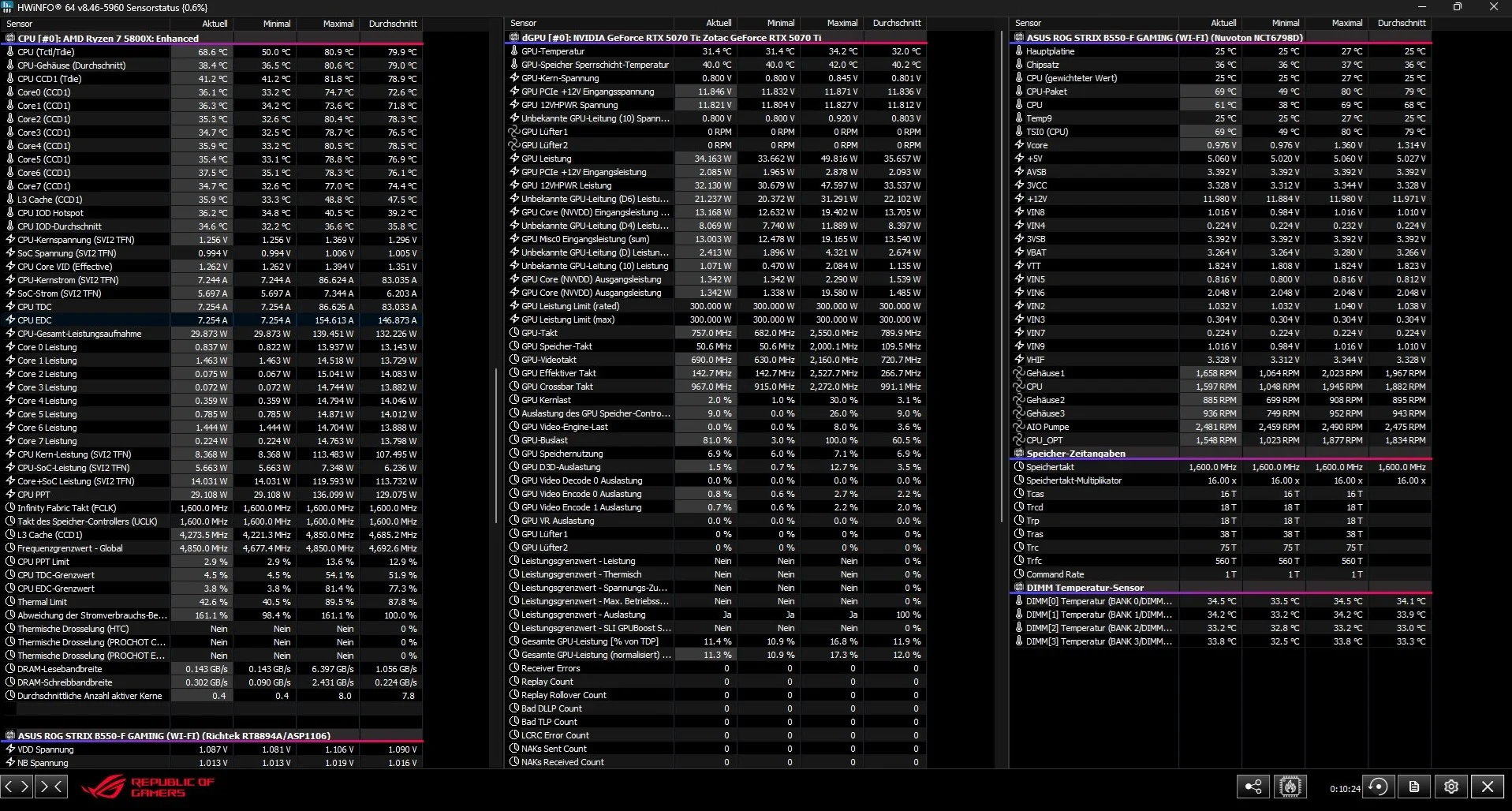
Task: Select the Receiver Errors row
Action: [x=716, y=668]
